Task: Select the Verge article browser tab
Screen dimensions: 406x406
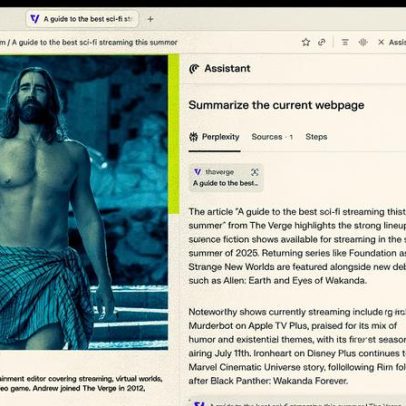Action: [82, 19]
